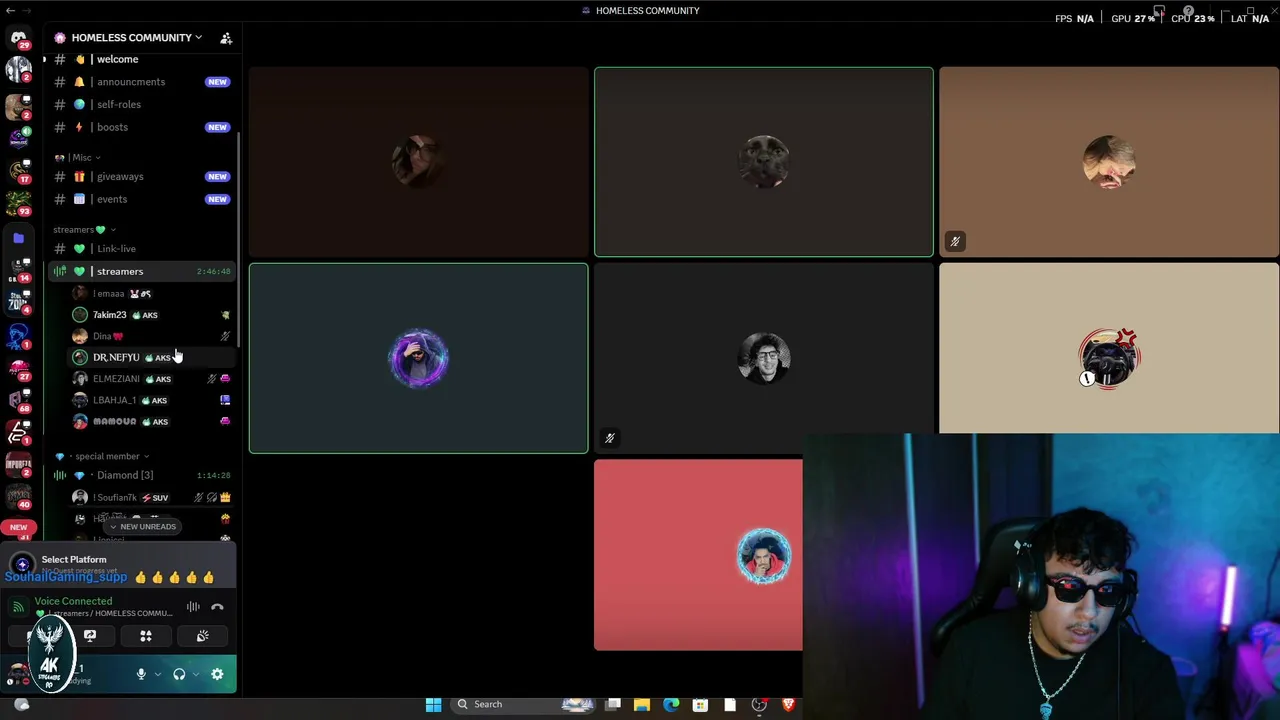The width and height of the screenshot is (1280, 720).
Task: Click the weather widget on taskbar
Action: [21, 704]
